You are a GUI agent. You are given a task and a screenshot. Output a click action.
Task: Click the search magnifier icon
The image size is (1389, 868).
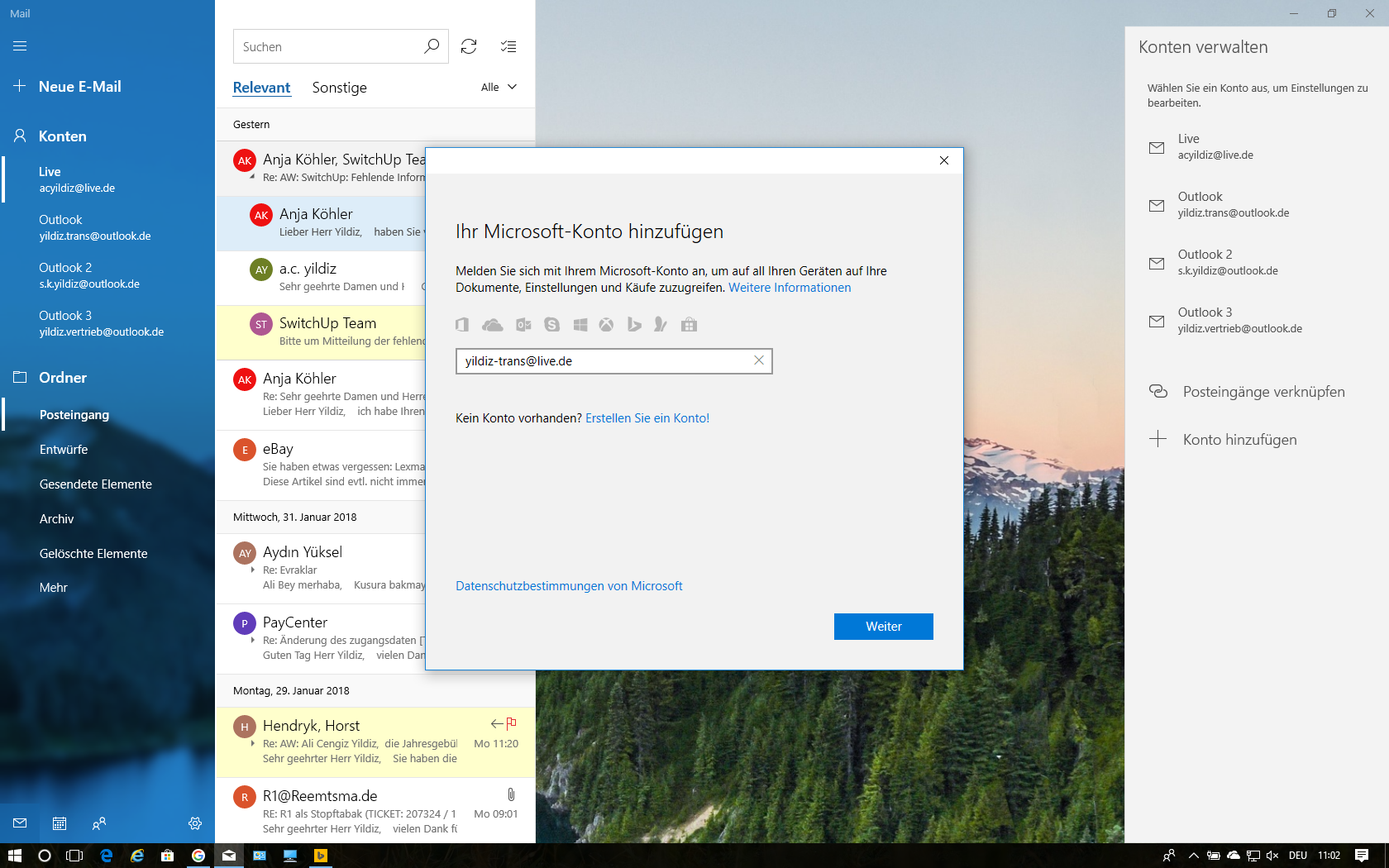pos(431,46)
